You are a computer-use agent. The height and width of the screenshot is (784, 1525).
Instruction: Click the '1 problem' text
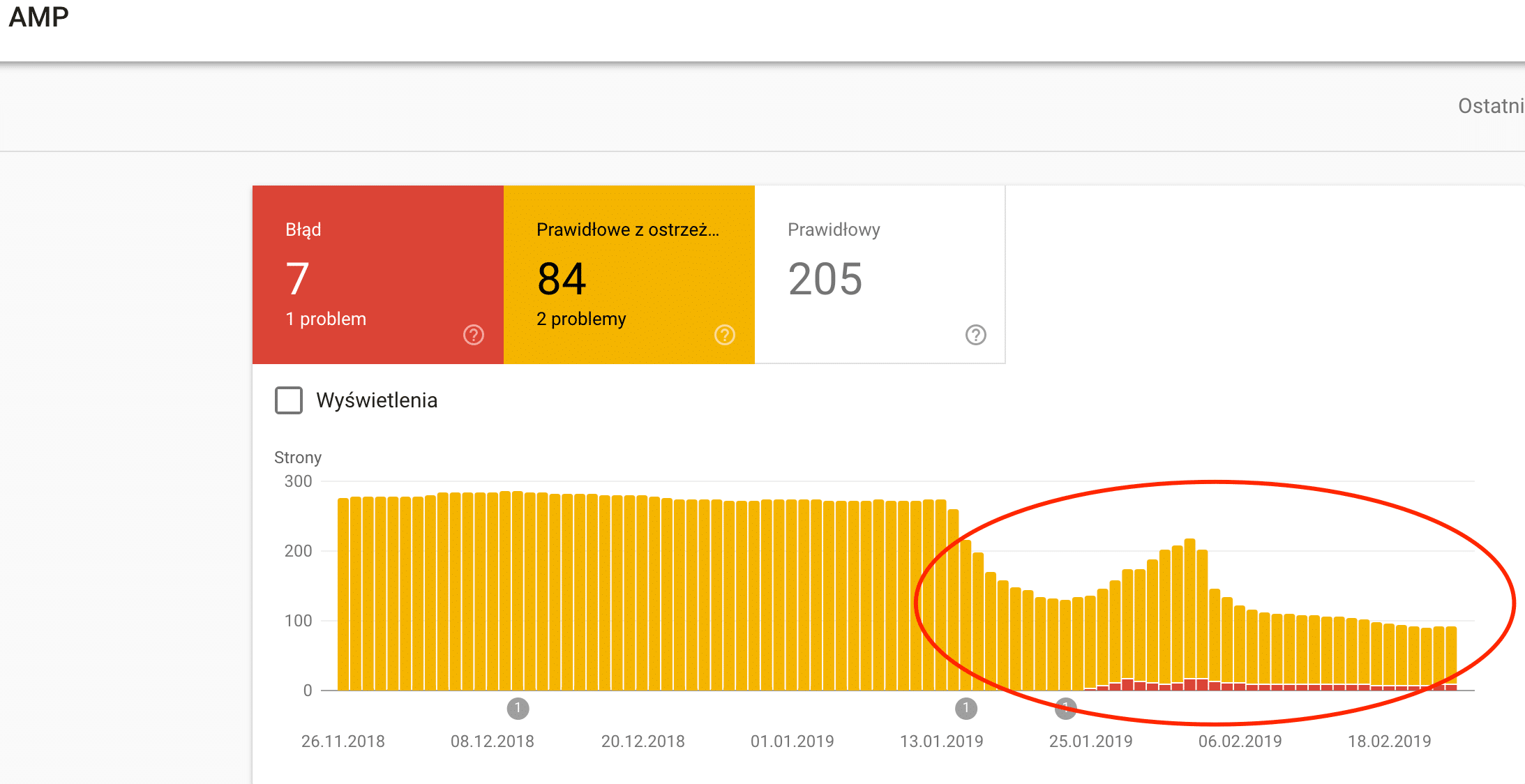326,319
